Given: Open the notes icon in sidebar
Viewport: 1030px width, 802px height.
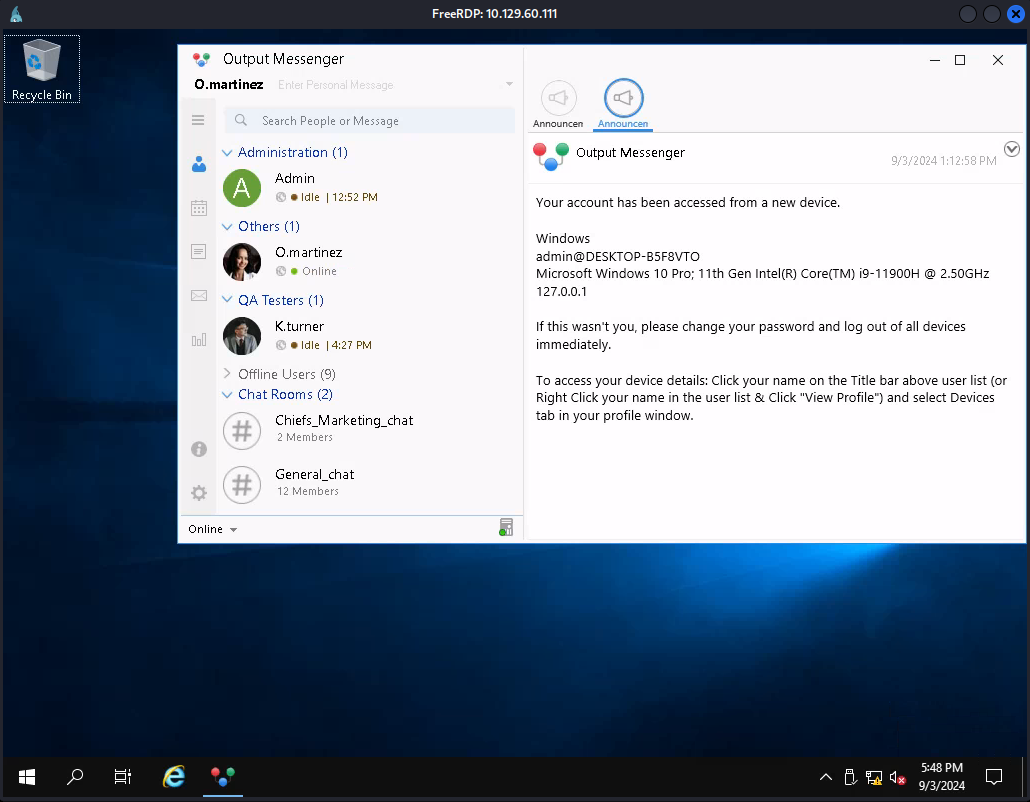Looking at the screenshot, I should coord(198,252).
